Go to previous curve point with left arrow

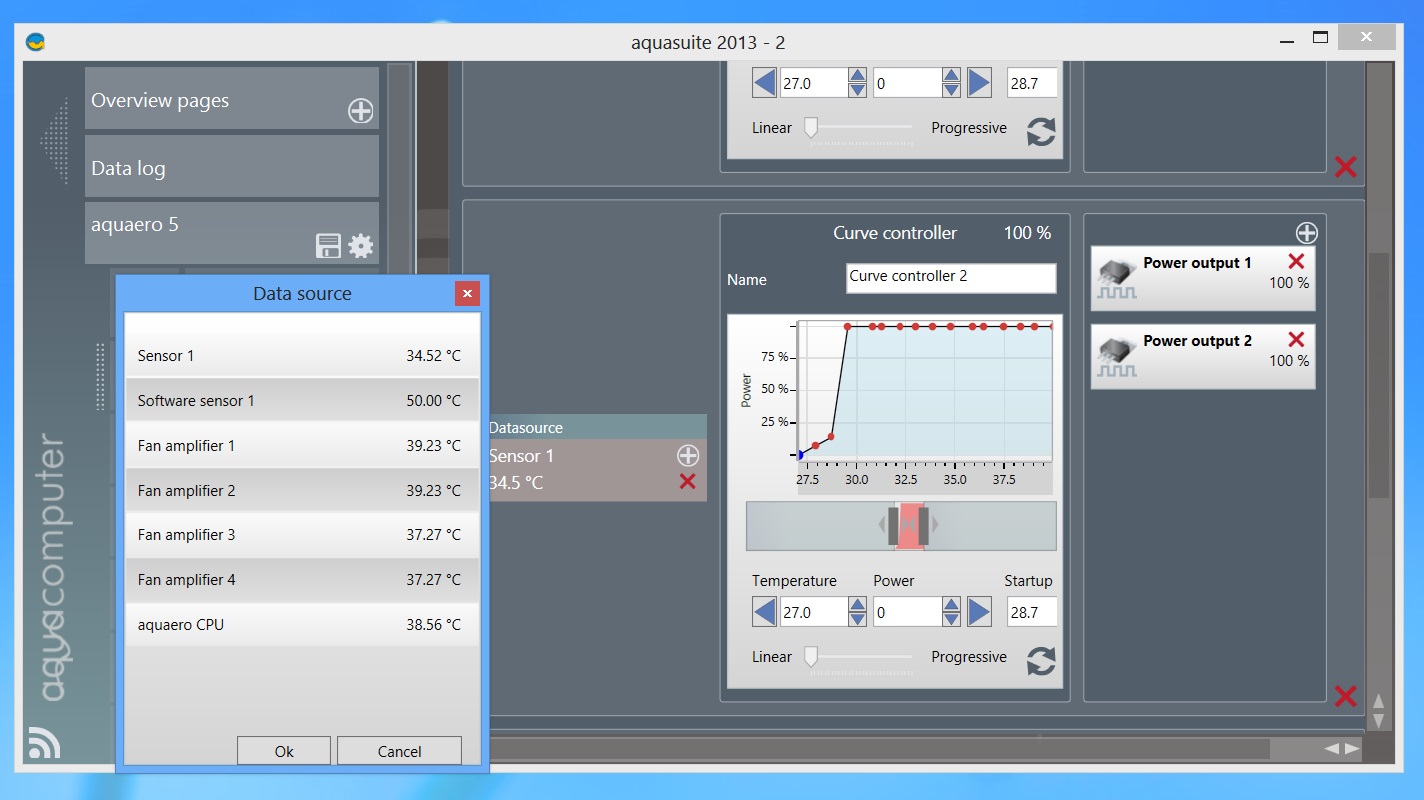click(x=765, y=612)
